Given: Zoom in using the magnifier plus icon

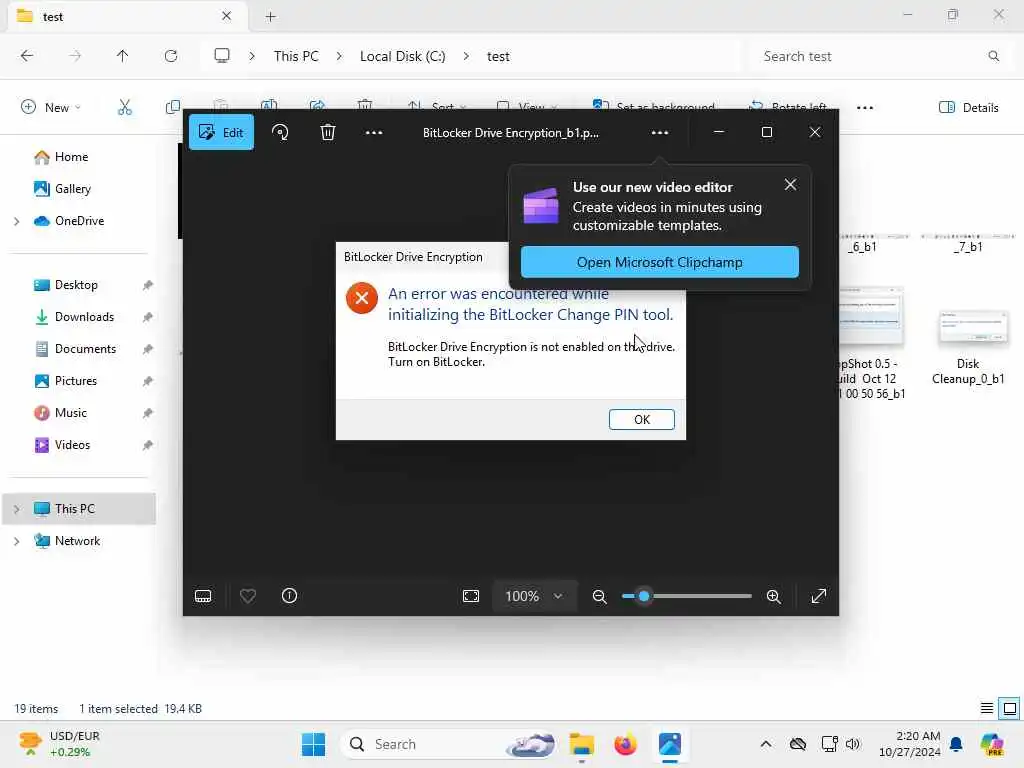Looking at the screenshot, I should tap(774, 596).
